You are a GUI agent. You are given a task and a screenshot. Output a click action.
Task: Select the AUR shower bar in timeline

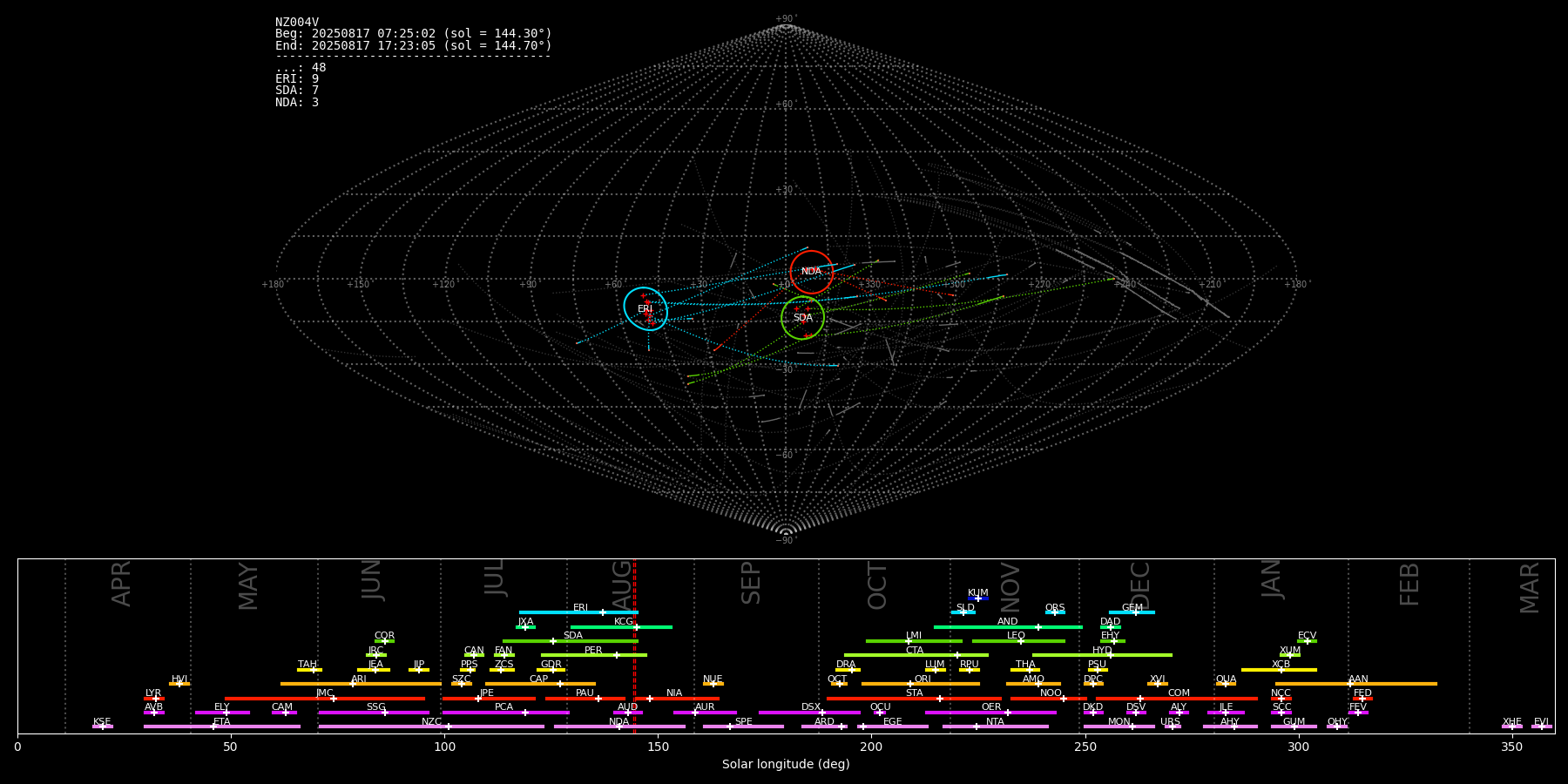pyautogui.click(x=705, y=713)
